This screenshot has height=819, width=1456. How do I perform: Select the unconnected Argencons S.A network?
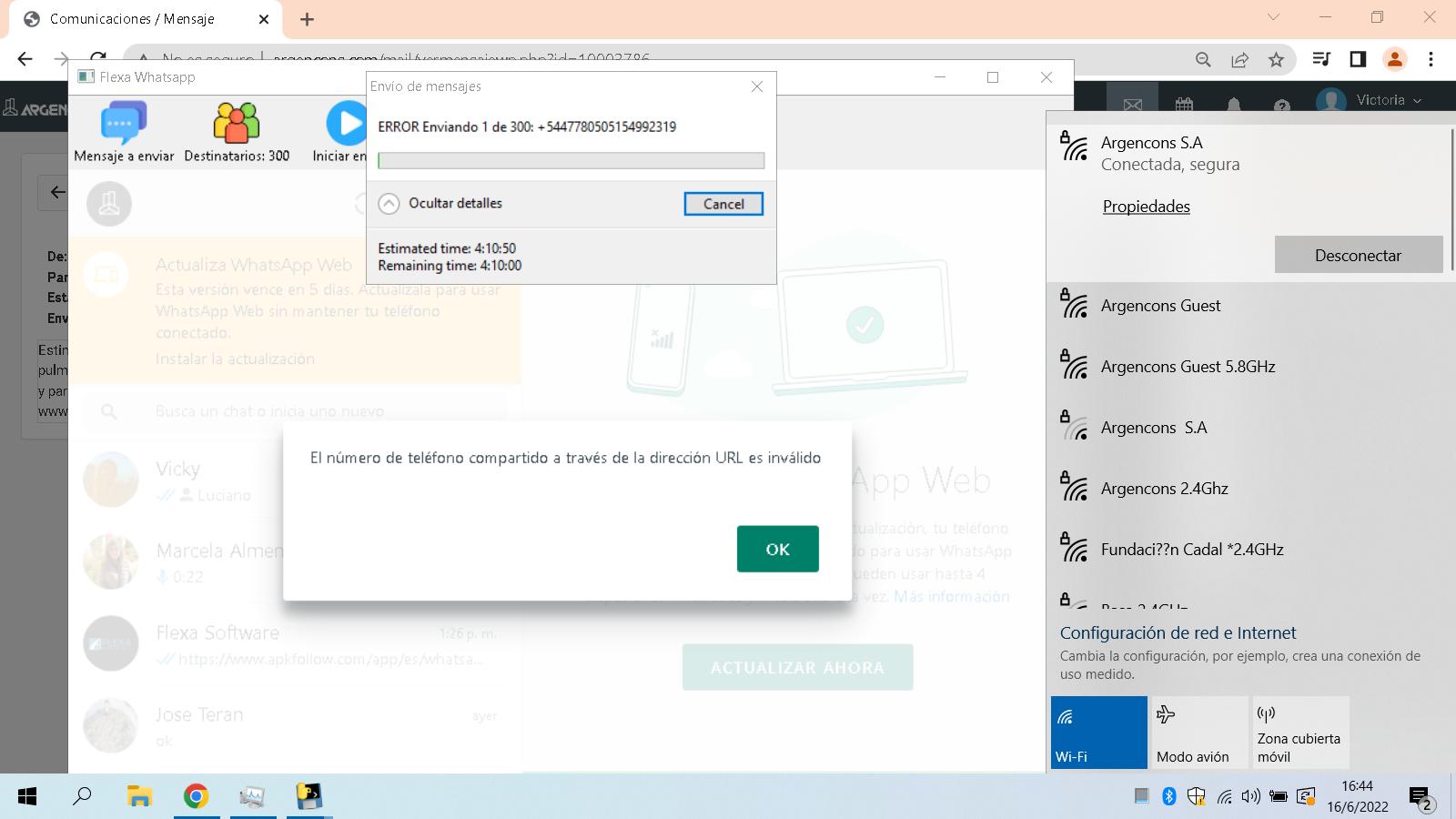click(x=1249, y=428)
